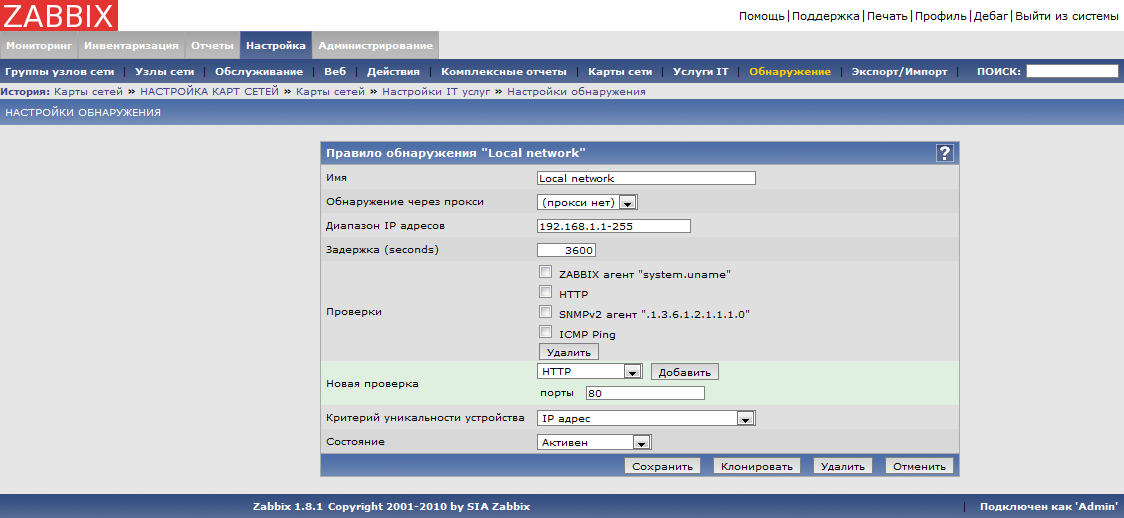Viewport: 1124px width, 518px height.
Task: Open Настройки IT услуг history link
Action: point(437,92)
